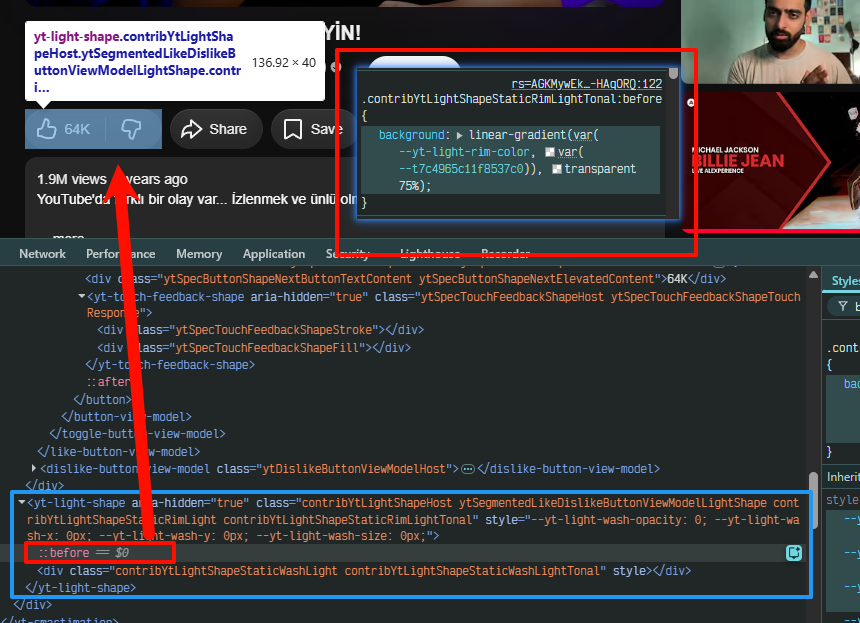Click the .contribYtLightShapeStaticRimLightTonal:before selector in popup

click(x=512, y=99)
